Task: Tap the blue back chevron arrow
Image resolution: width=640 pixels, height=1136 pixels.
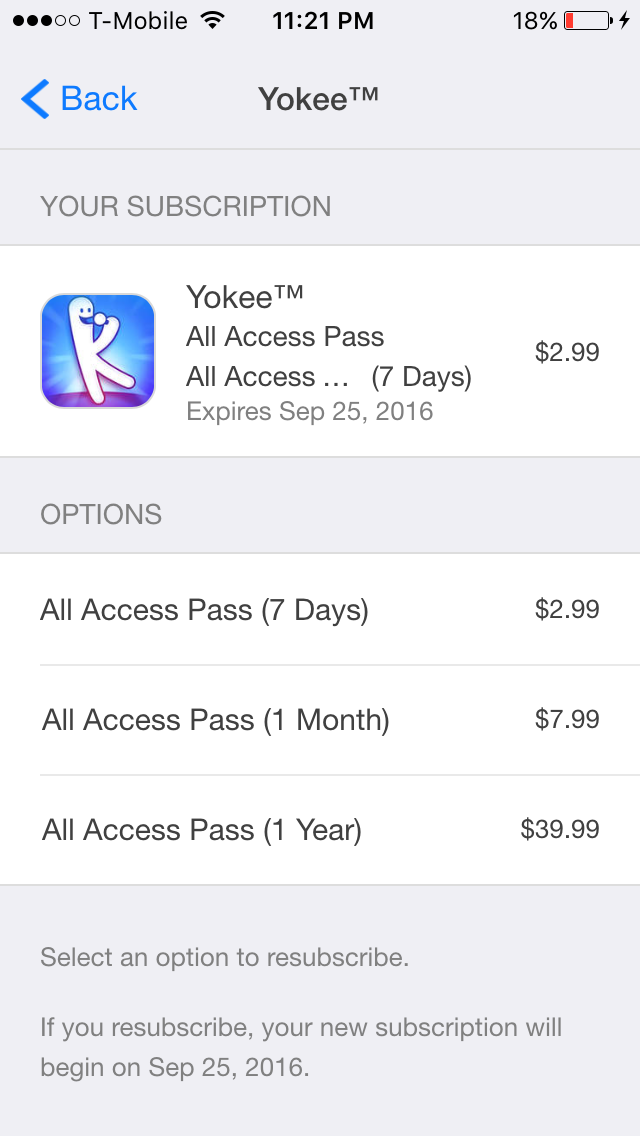Action: [34, 99]
